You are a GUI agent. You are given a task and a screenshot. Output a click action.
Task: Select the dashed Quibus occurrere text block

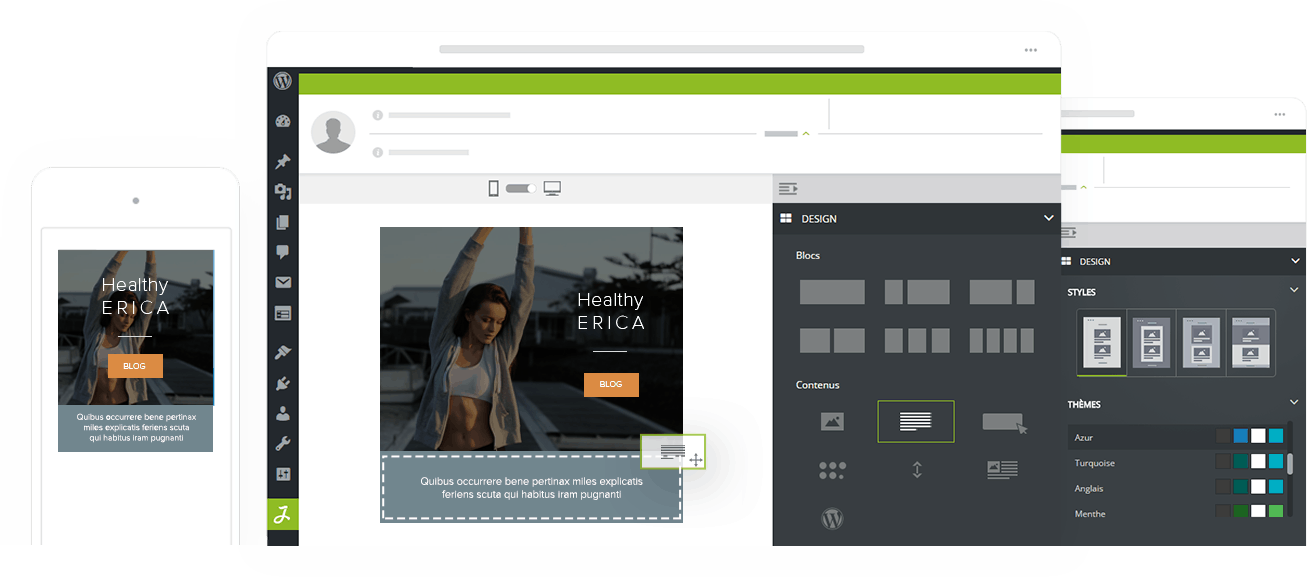(532, 488)
